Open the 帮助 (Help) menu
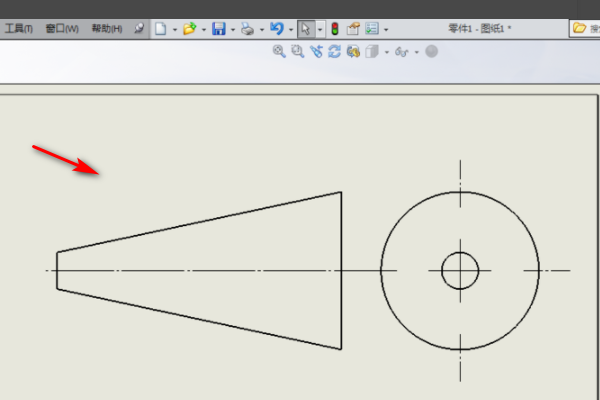 [x=107, y=29]
